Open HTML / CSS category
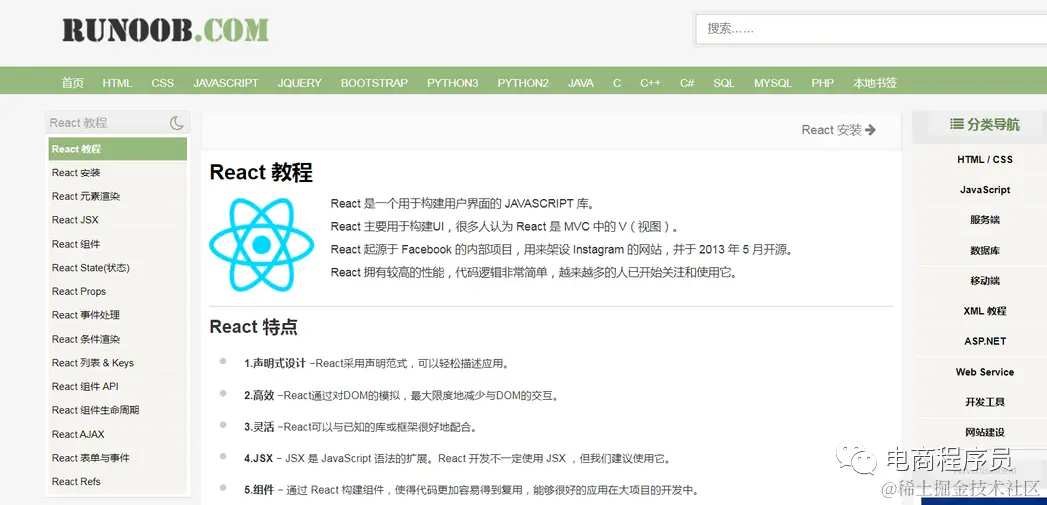 (x=985, y=160)
